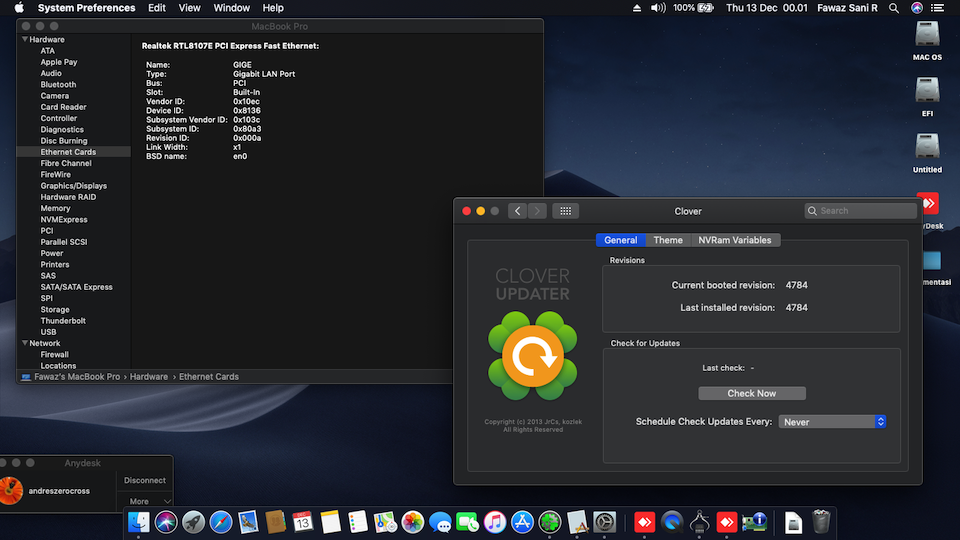Collapse the Hardware section in sidebar

(24, 40)
